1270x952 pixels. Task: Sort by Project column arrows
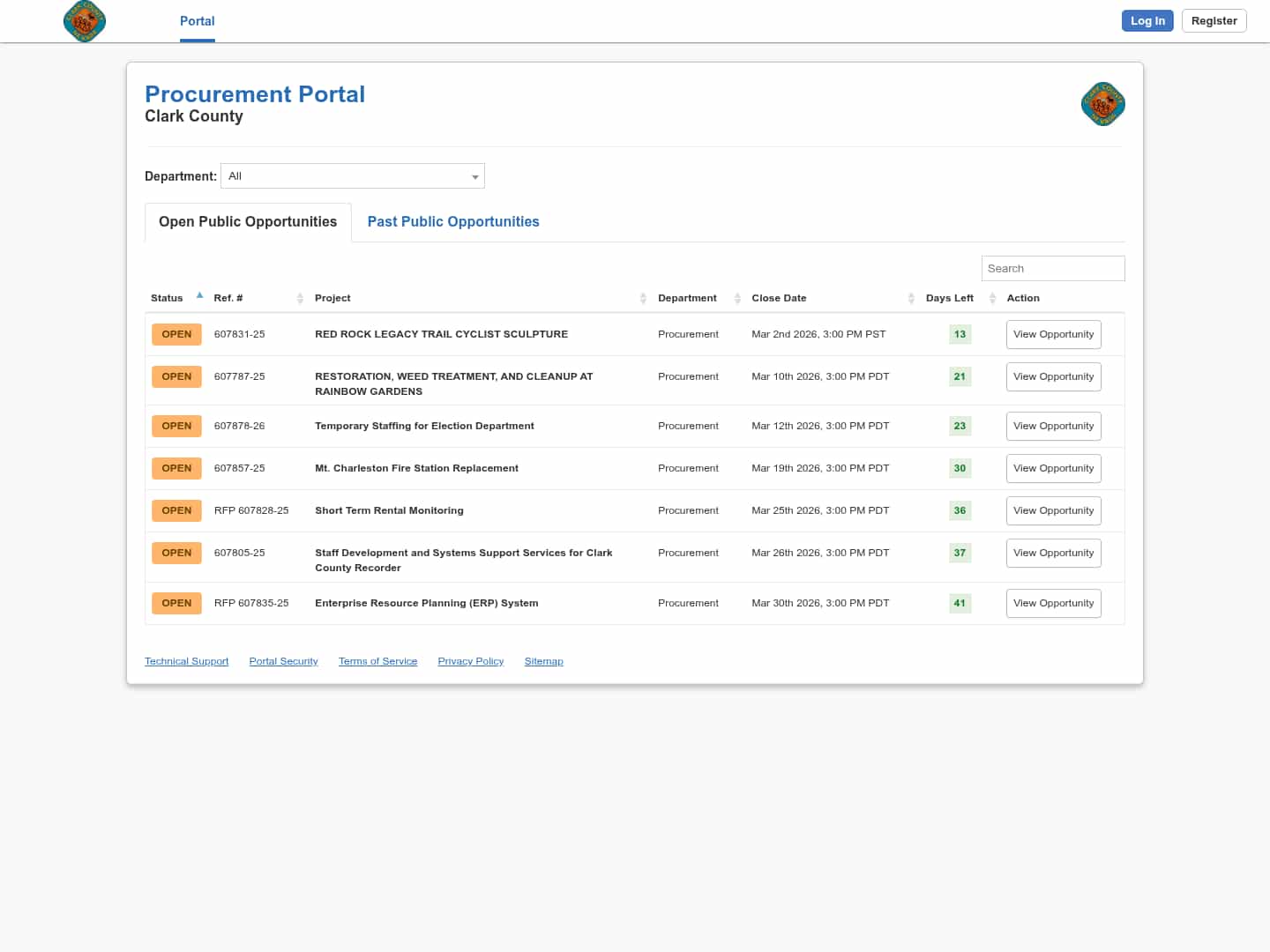pos(643,299)
